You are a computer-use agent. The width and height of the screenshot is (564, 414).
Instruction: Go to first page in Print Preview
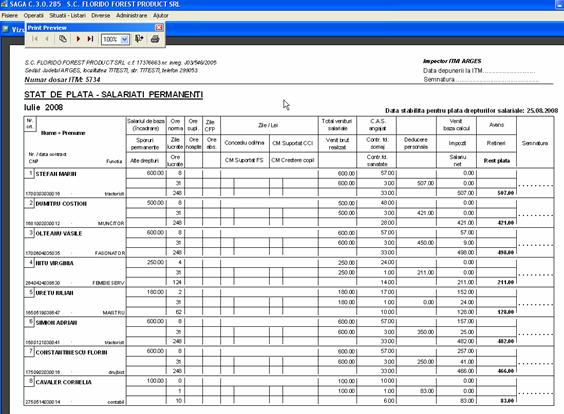click(35, 39)
